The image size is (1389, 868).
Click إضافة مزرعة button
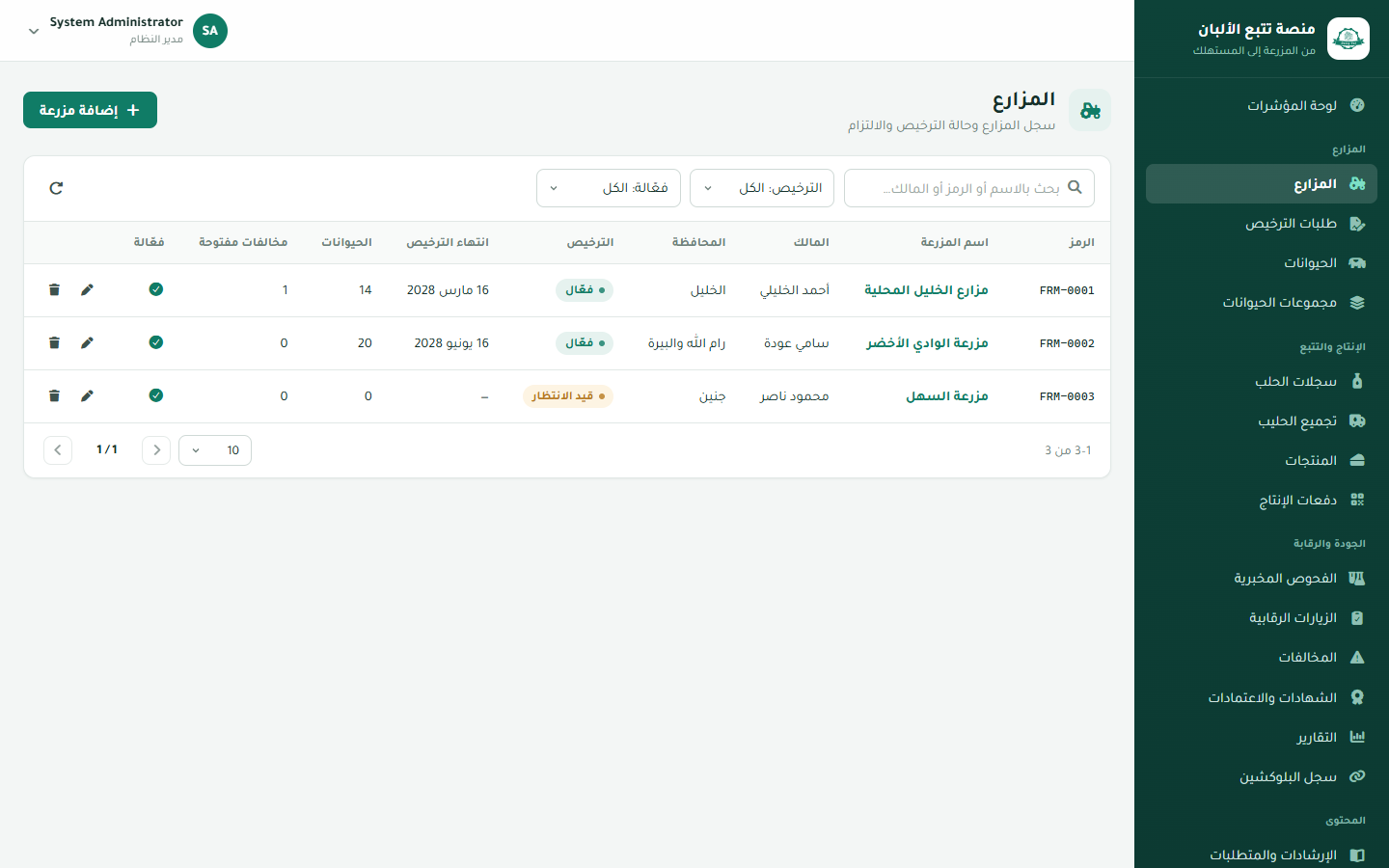point(90,110)
